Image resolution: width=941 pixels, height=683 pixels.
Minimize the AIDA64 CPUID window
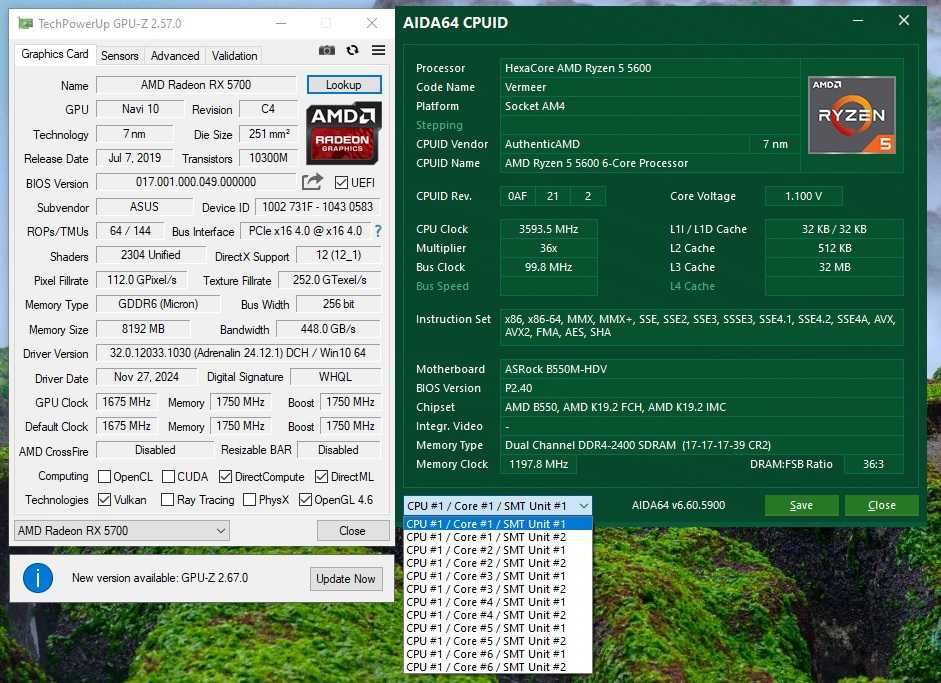[858, 20]
